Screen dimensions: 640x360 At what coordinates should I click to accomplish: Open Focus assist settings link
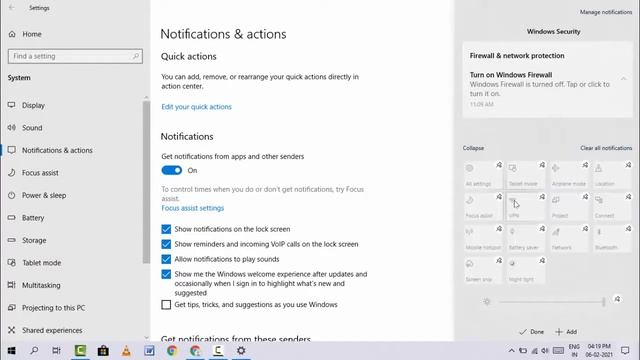193,208
